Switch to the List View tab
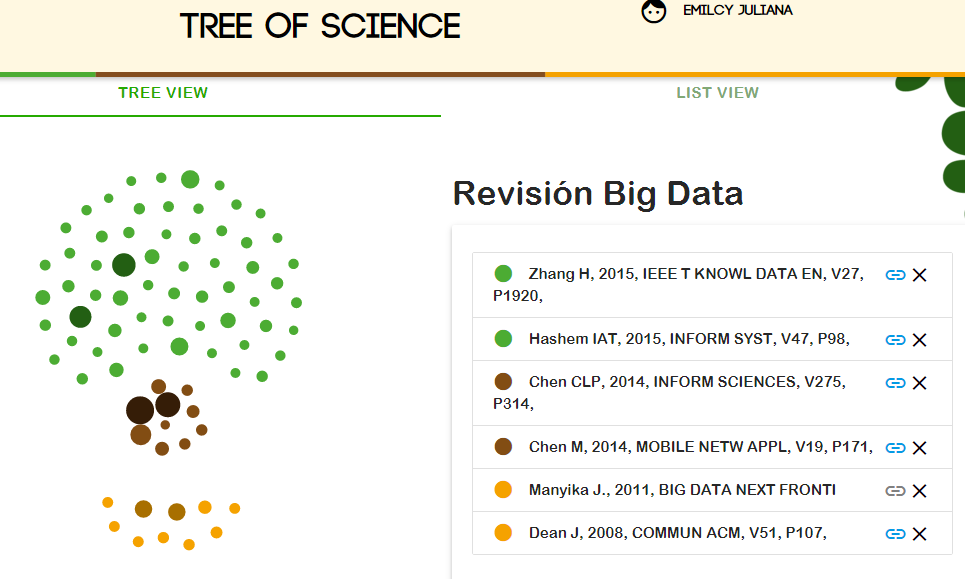The height and width of the screenshot is (579, 965). 717,93
